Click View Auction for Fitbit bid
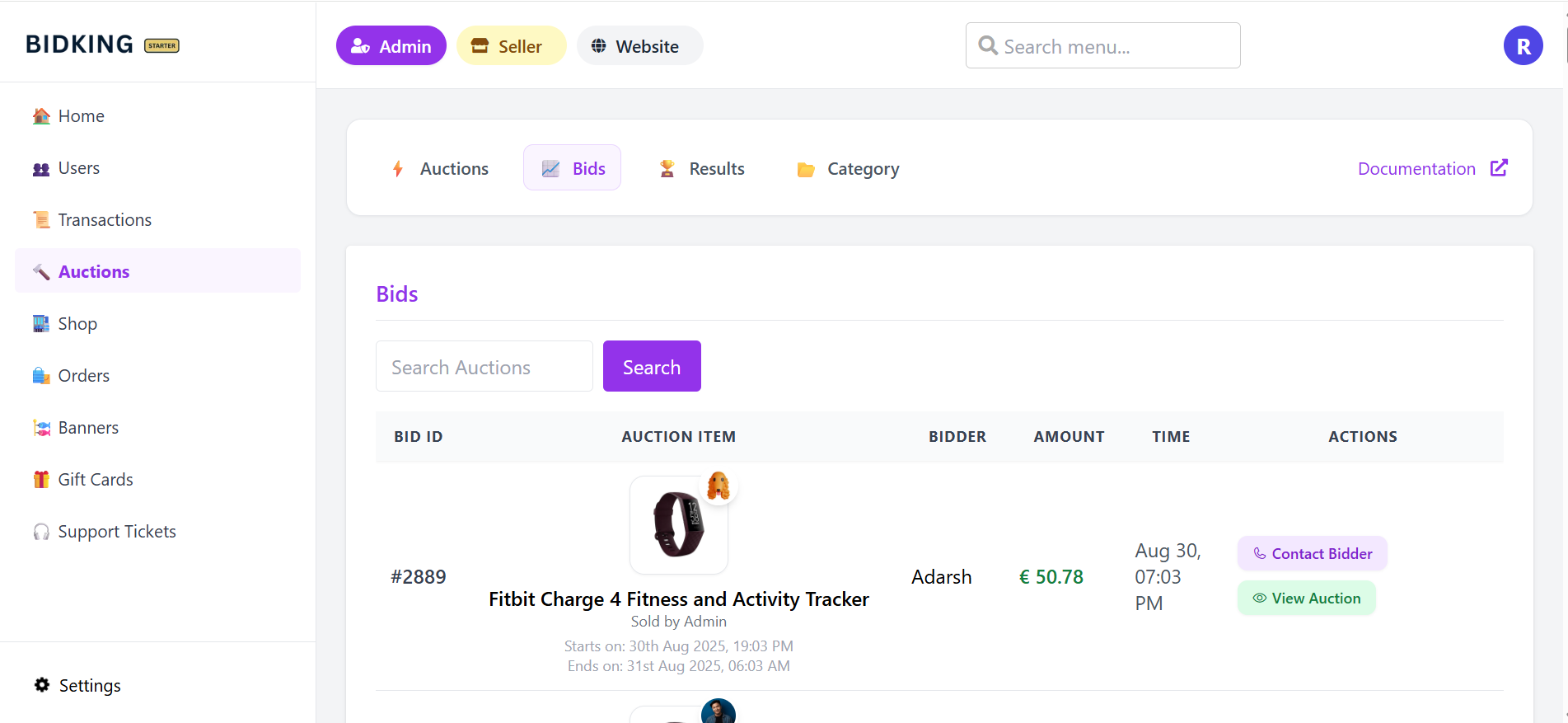1568x723 pixels. pos(1306,599)
